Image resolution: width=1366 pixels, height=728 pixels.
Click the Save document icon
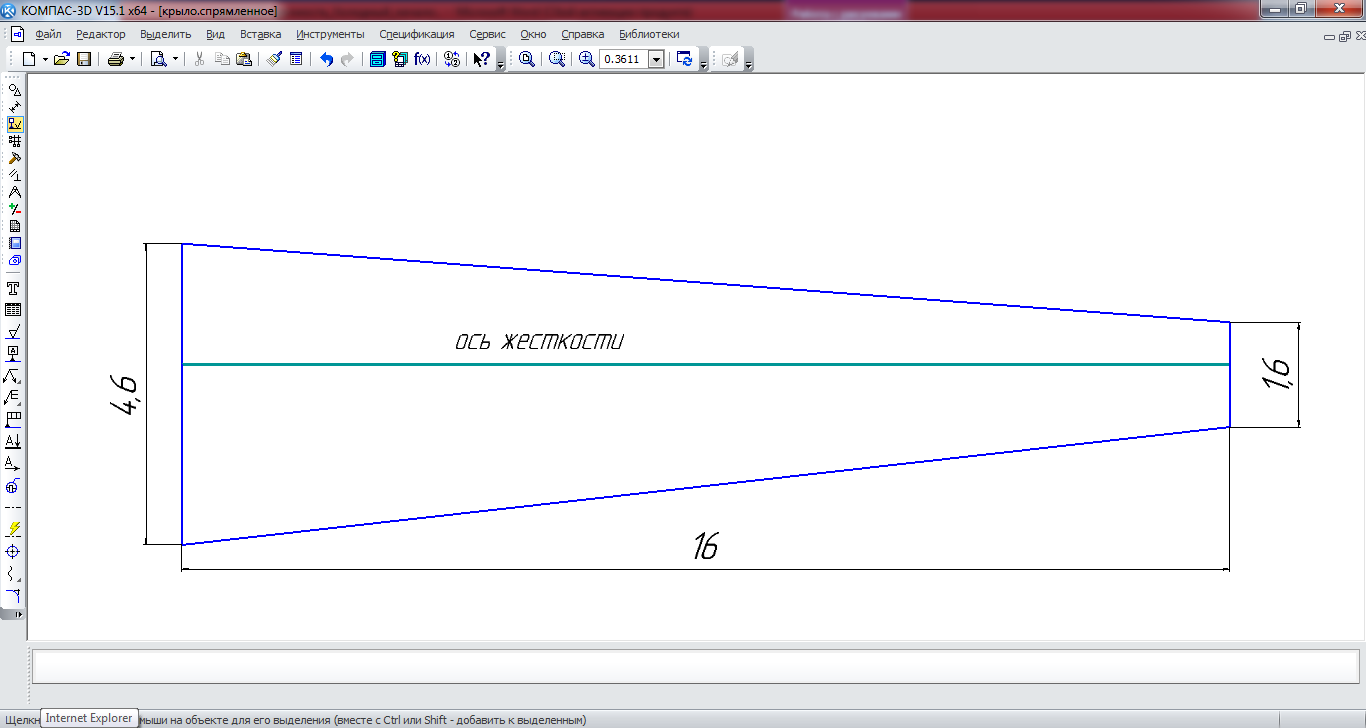(x=84, y=60)
